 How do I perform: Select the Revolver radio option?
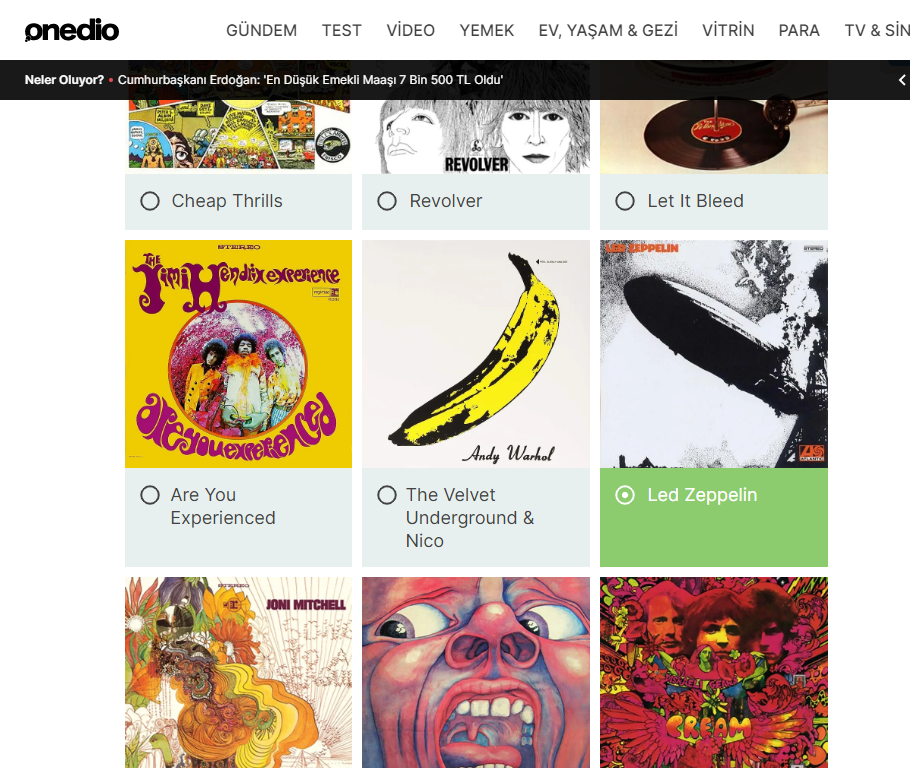(387, 201)
